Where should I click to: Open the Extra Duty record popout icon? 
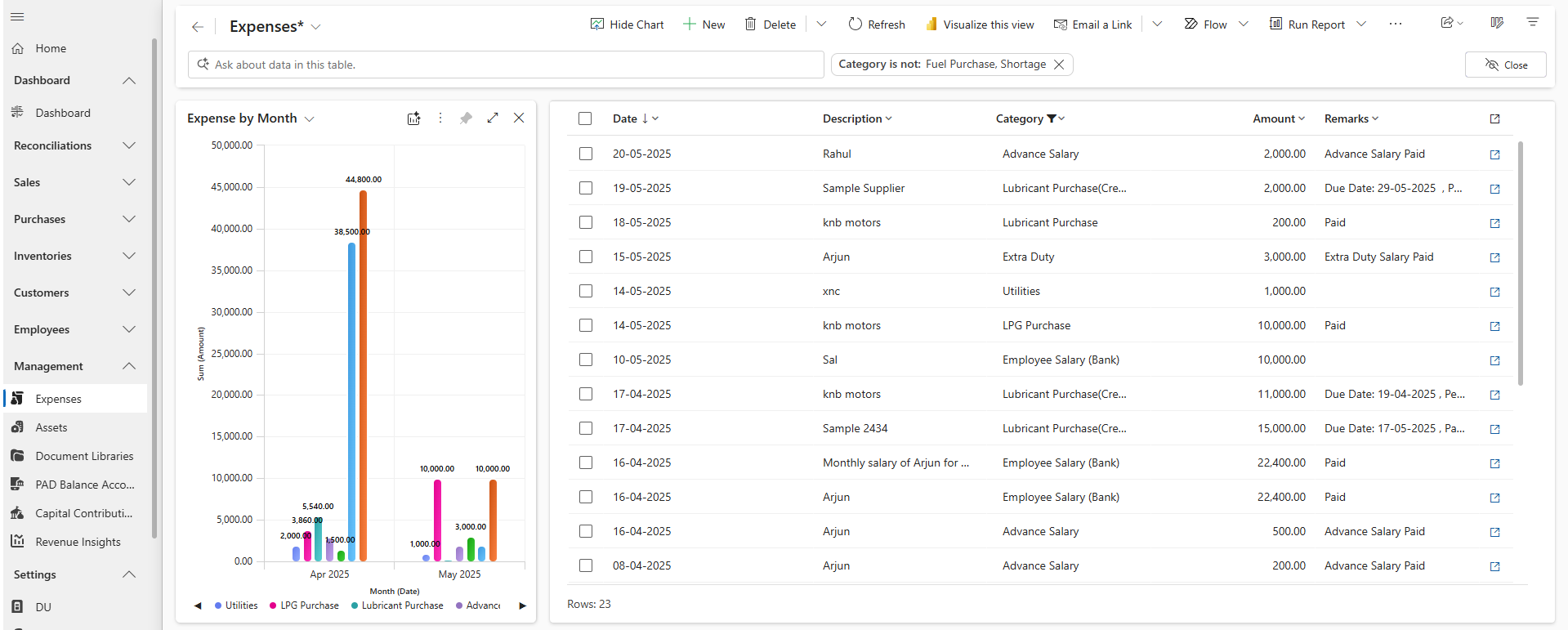click(1495, 257)
